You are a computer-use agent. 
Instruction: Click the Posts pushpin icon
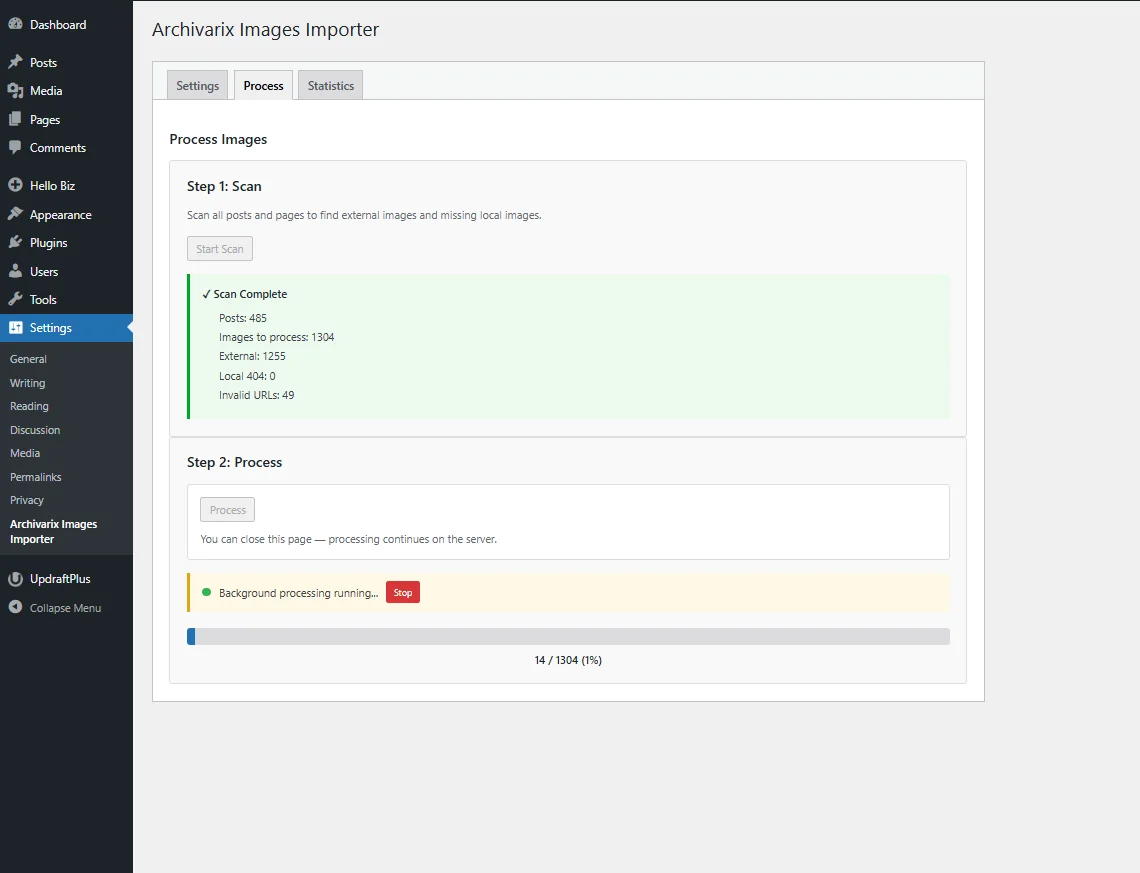tap(15, 62)
